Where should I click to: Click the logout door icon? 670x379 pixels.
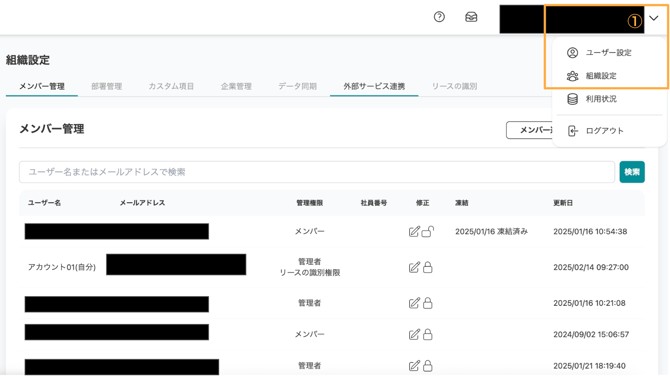[x=572, y=131]
